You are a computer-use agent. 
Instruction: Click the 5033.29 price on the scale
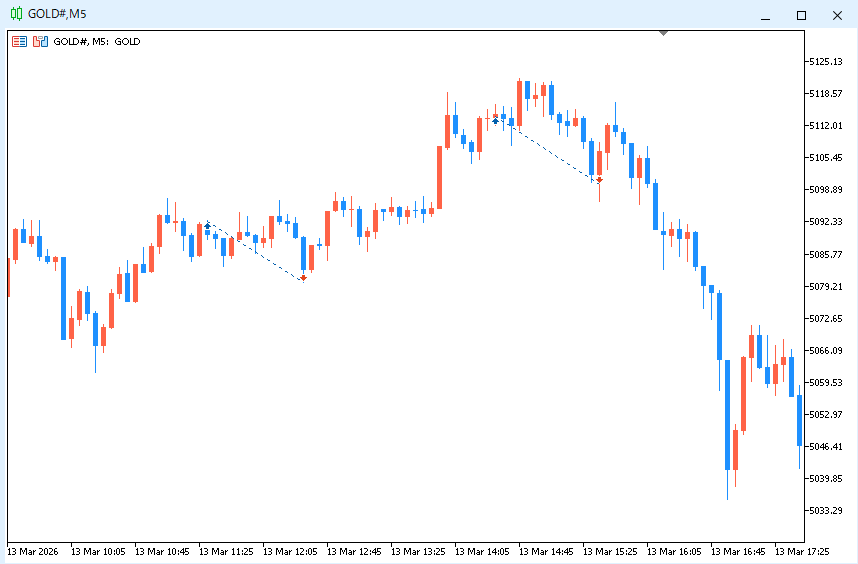(x=825, y=510)
